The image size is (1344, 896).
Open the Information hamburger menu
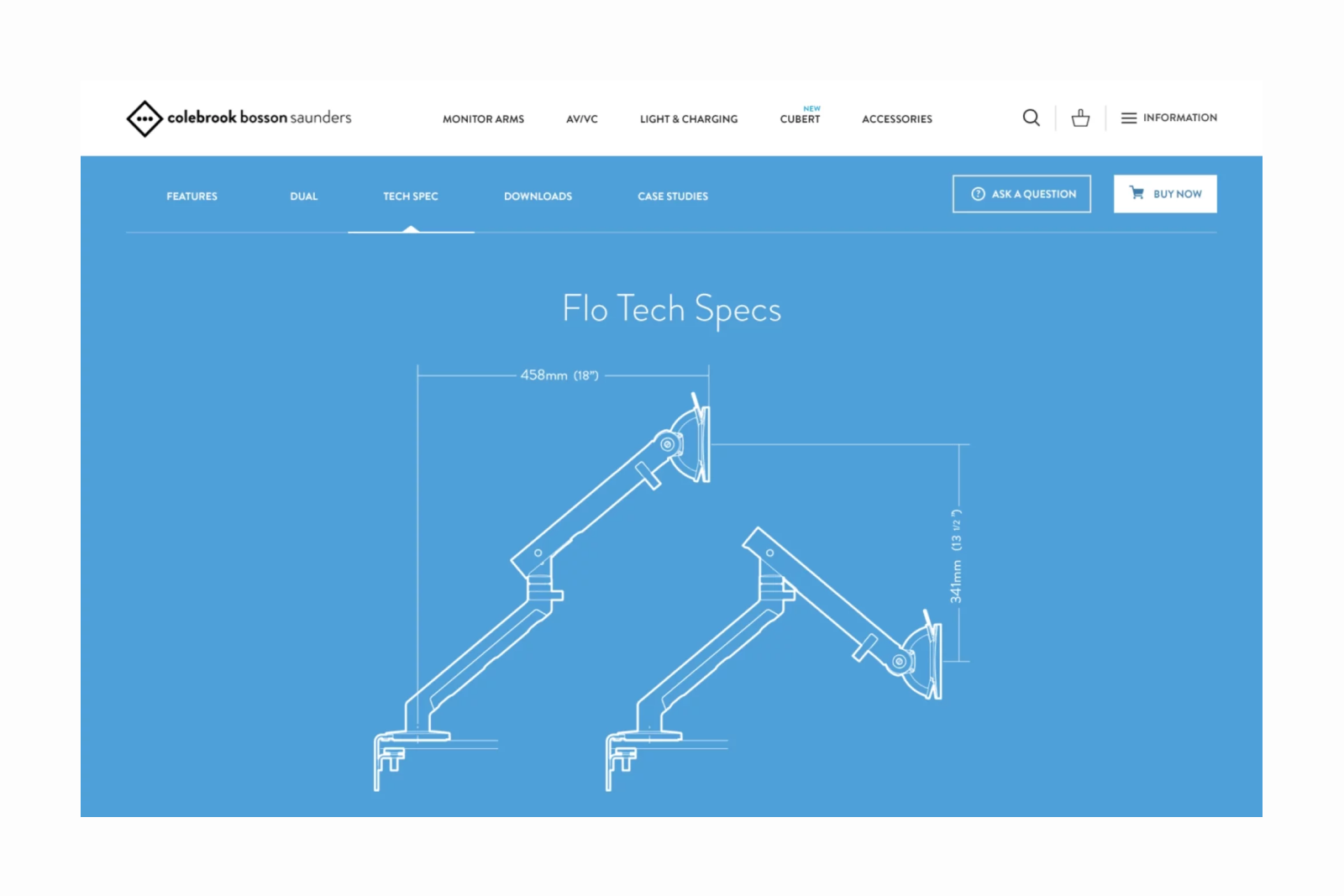click(x=1168, y=118)
